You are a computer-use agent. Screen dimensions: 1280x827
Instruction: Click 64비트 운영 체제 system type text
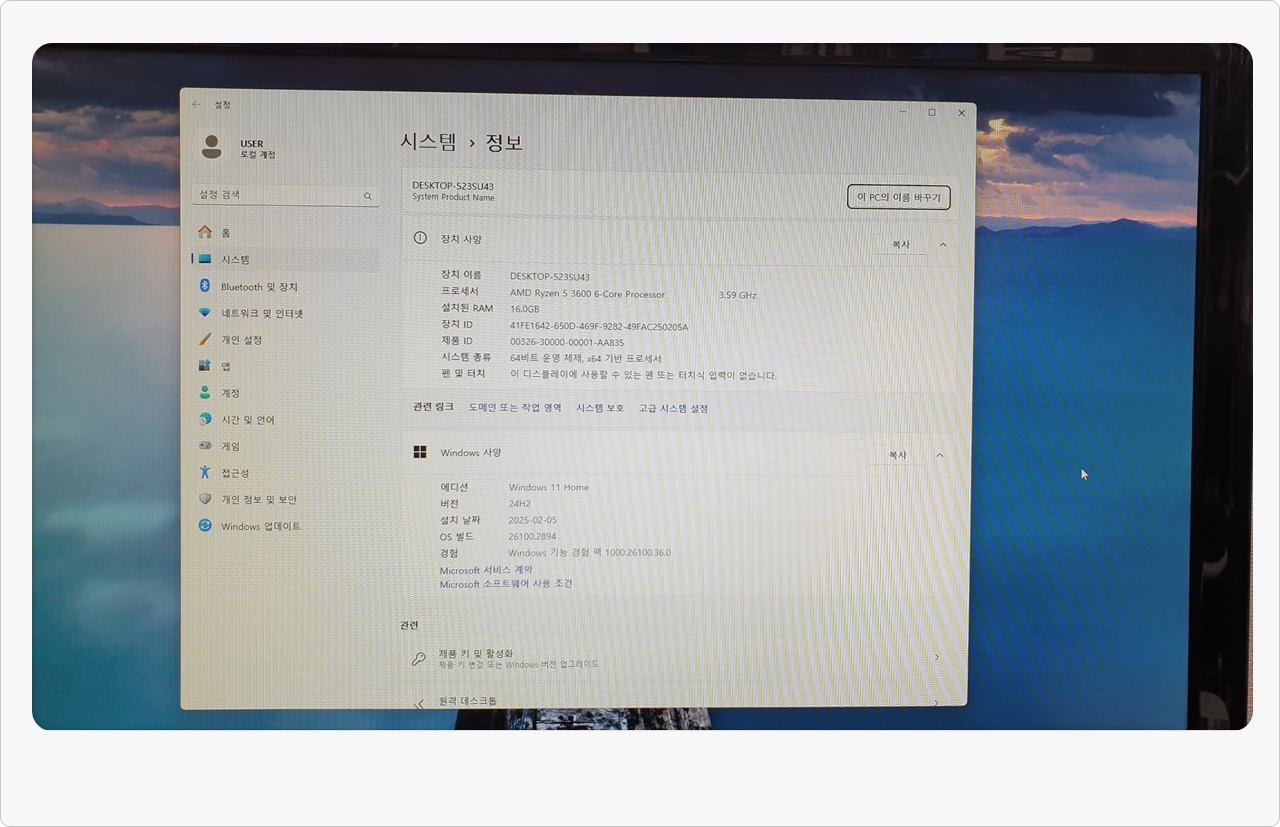click(586, 358)
